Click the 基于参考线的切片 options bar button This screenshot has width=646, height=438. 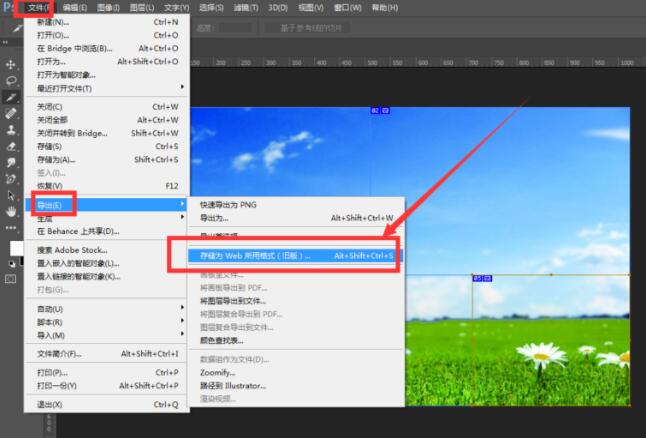(310, 28)
